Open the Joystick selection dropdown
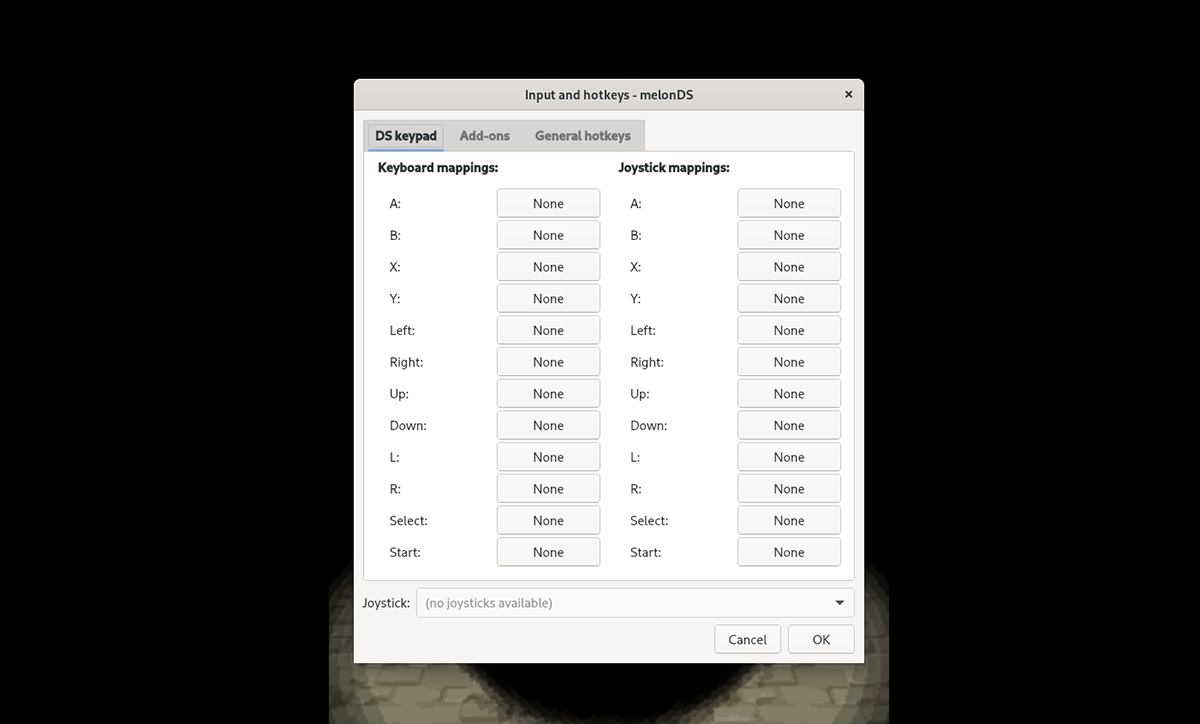This screenshot has width=1200, height=724. pos(635,603)
